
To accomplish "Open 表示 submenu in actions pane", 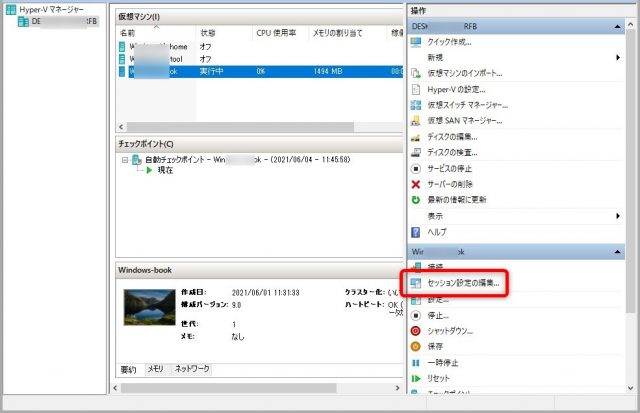I will pos(516,216).
